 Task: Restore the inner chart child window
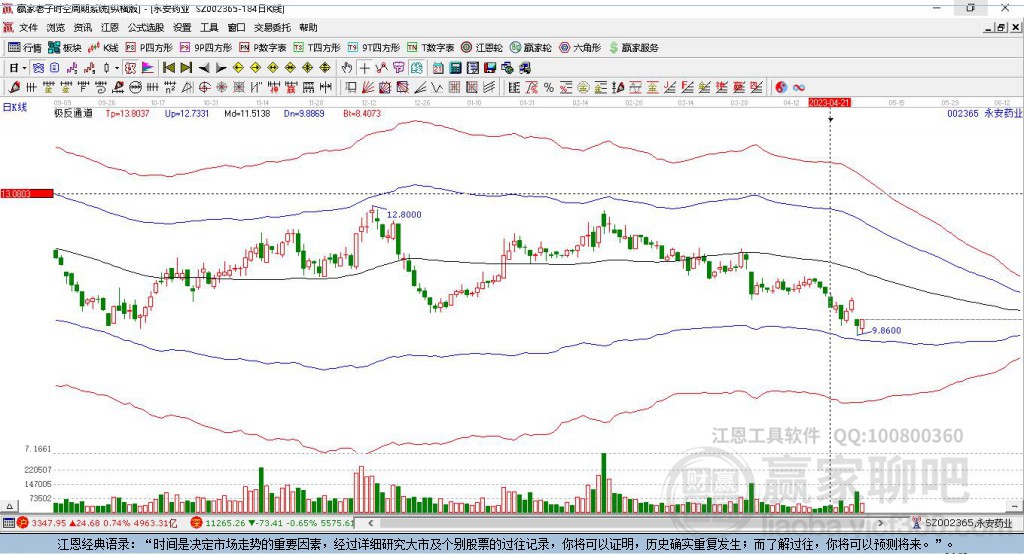[1001, 27]
